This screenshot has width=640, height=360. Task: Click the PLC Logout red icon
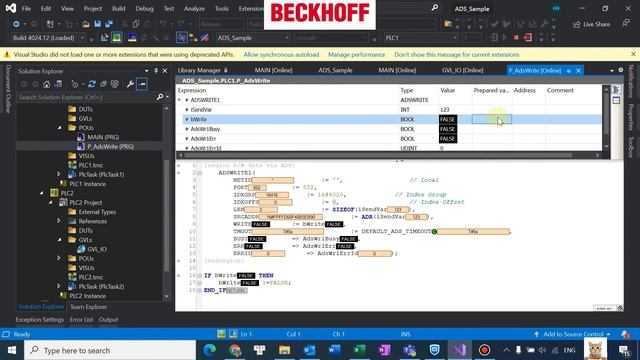coord(528,38)
